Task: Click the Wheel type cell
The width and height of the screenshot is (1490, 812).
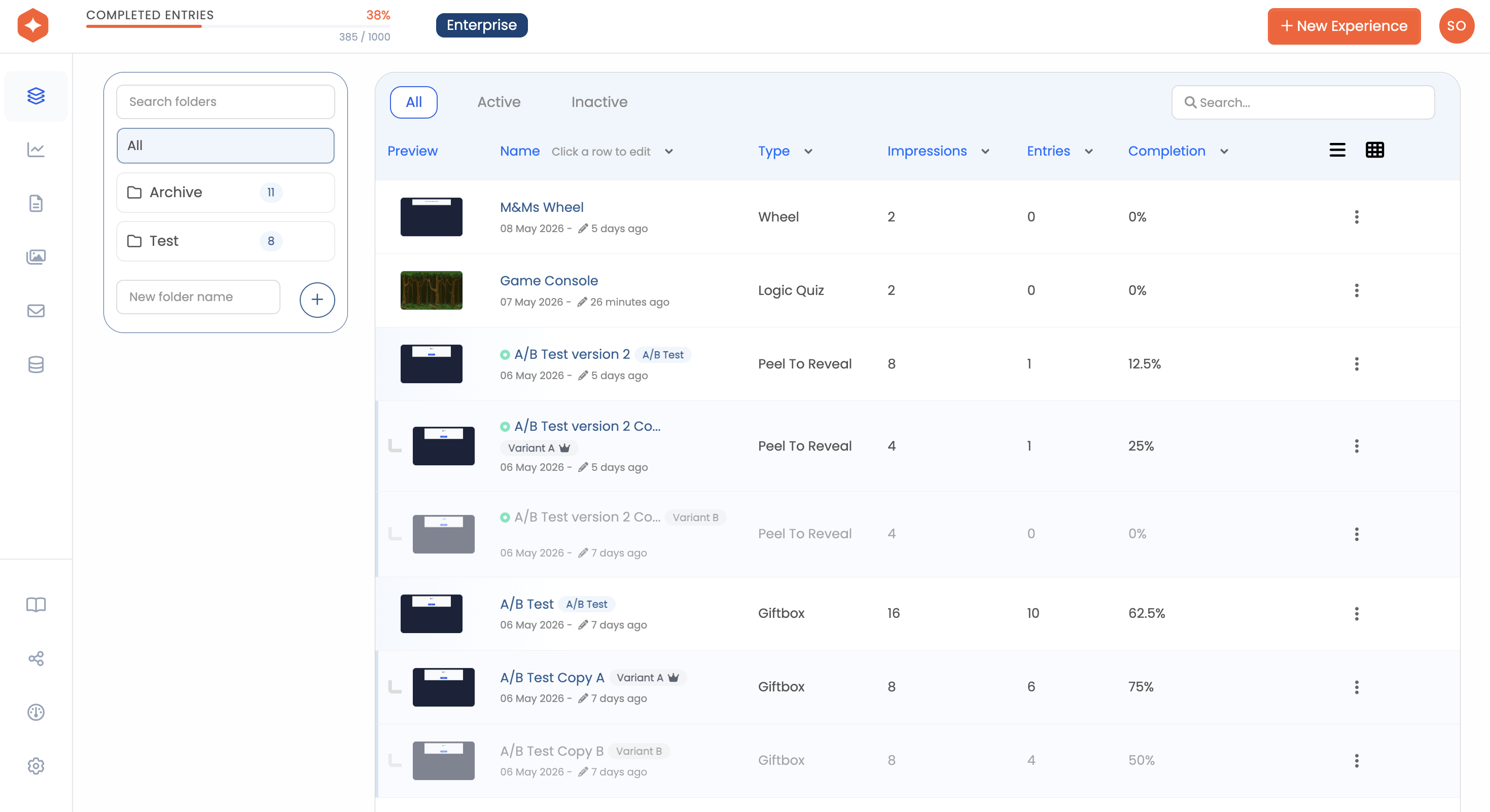Action: point(778,217)
